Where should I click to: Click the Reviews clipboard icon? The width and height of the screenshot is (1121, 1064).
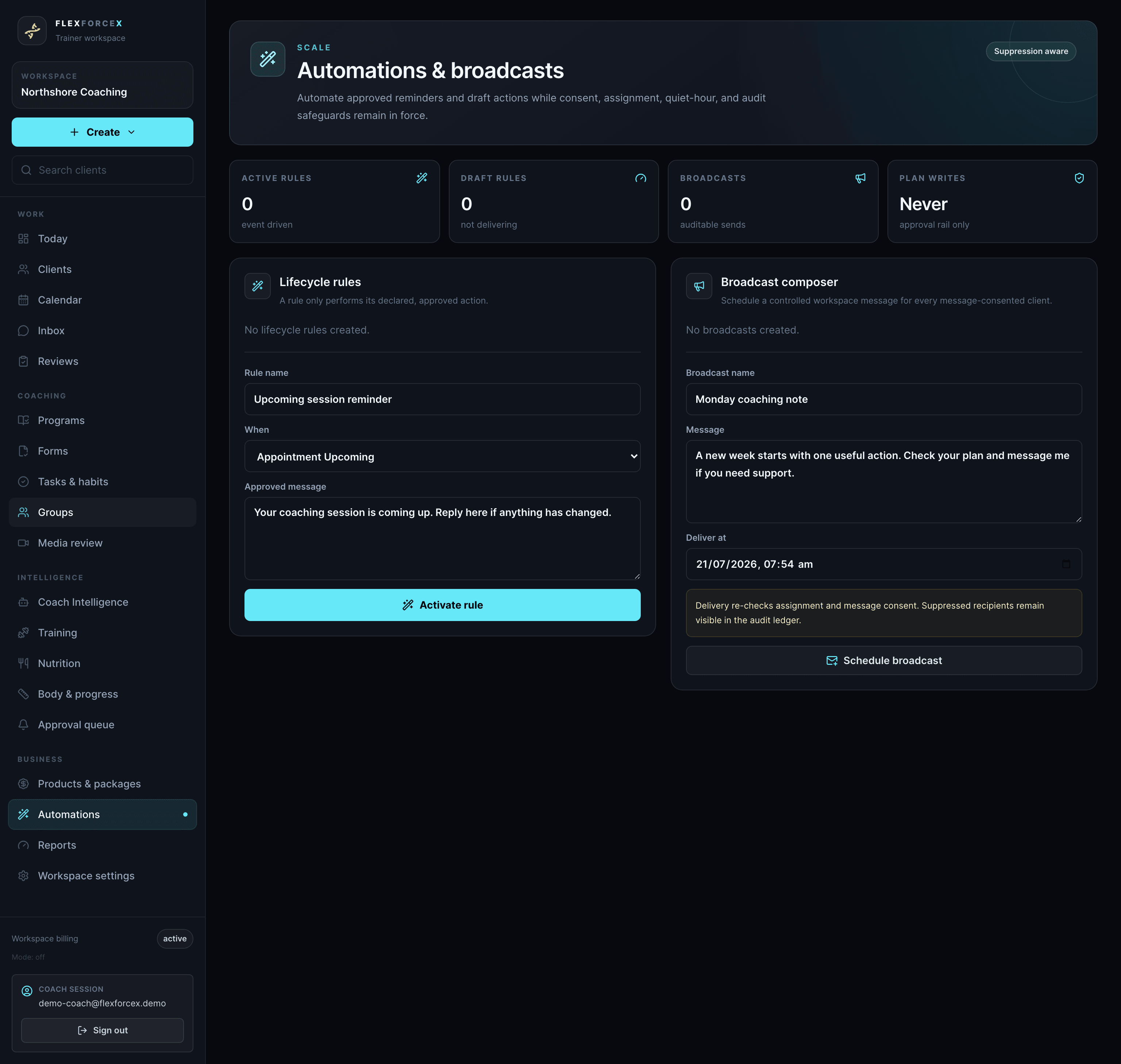(23, 361)
